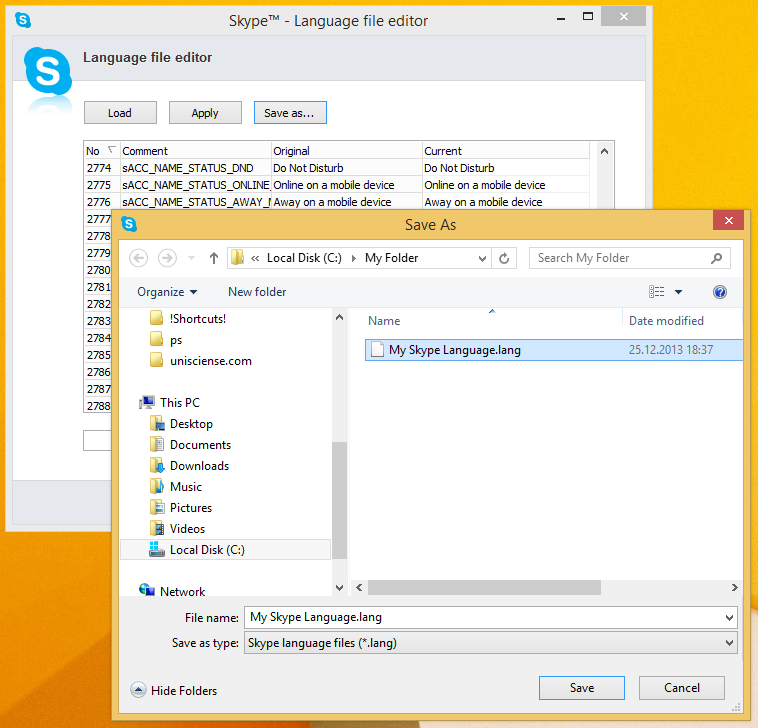
Task: Expand the File name dropdown
Action: coord(729,617)
